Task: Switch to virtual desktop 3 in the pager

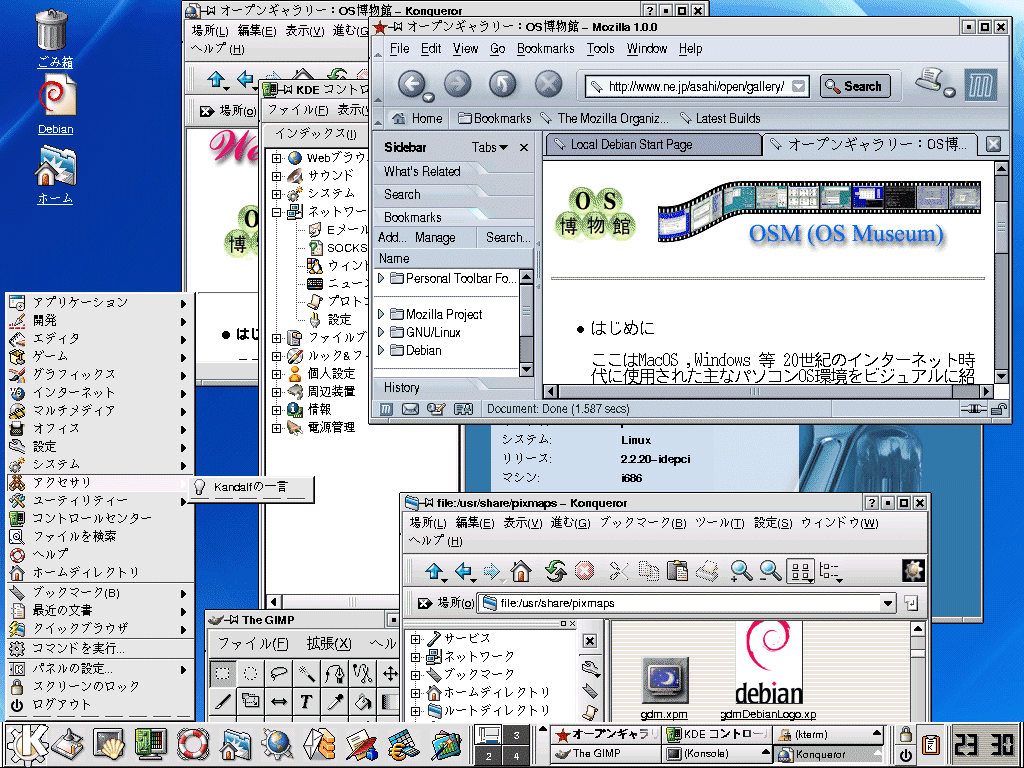Action: coord(516,735)
